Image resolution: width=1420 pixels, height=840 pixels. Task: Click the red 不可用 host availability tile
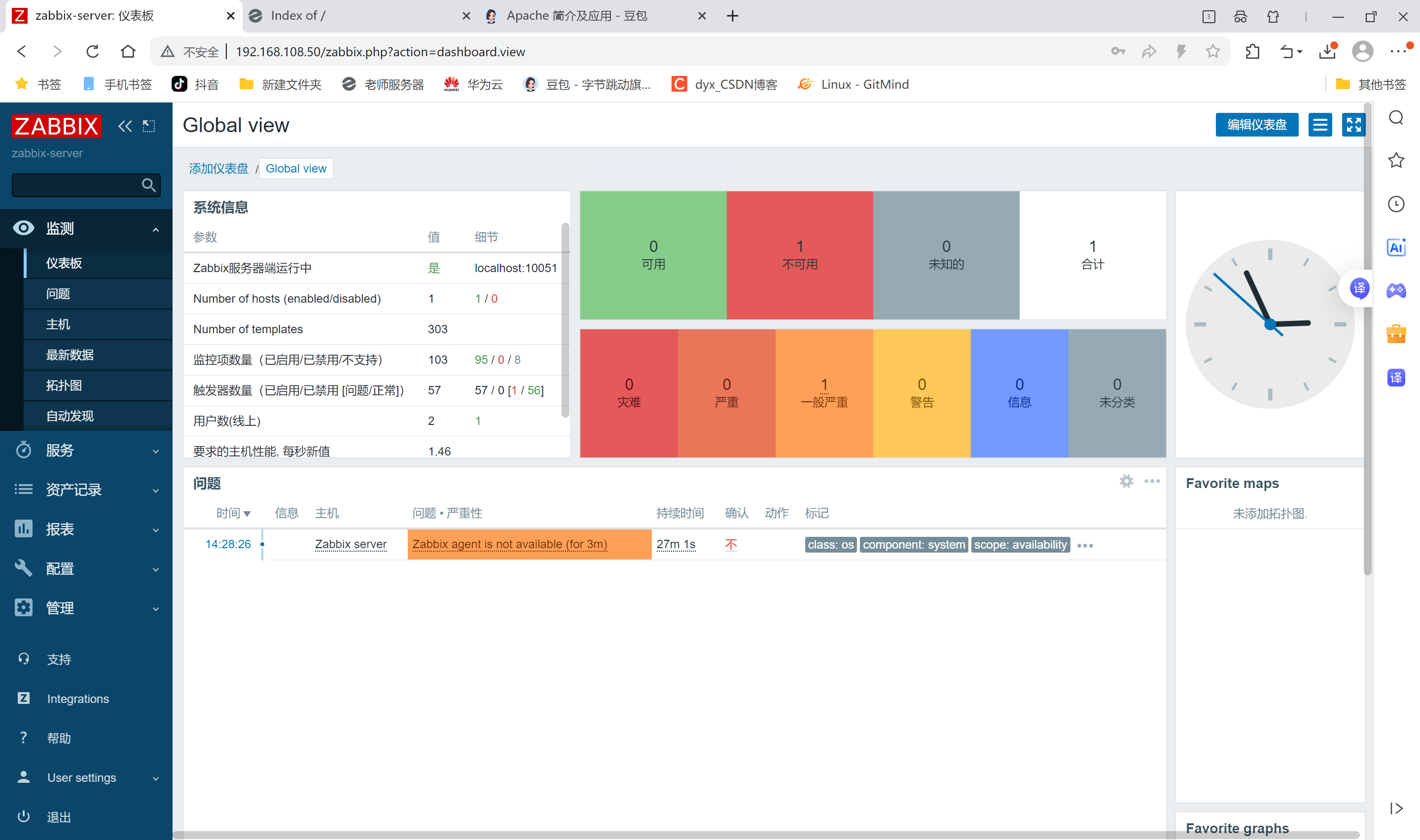(x=799, y=255)
